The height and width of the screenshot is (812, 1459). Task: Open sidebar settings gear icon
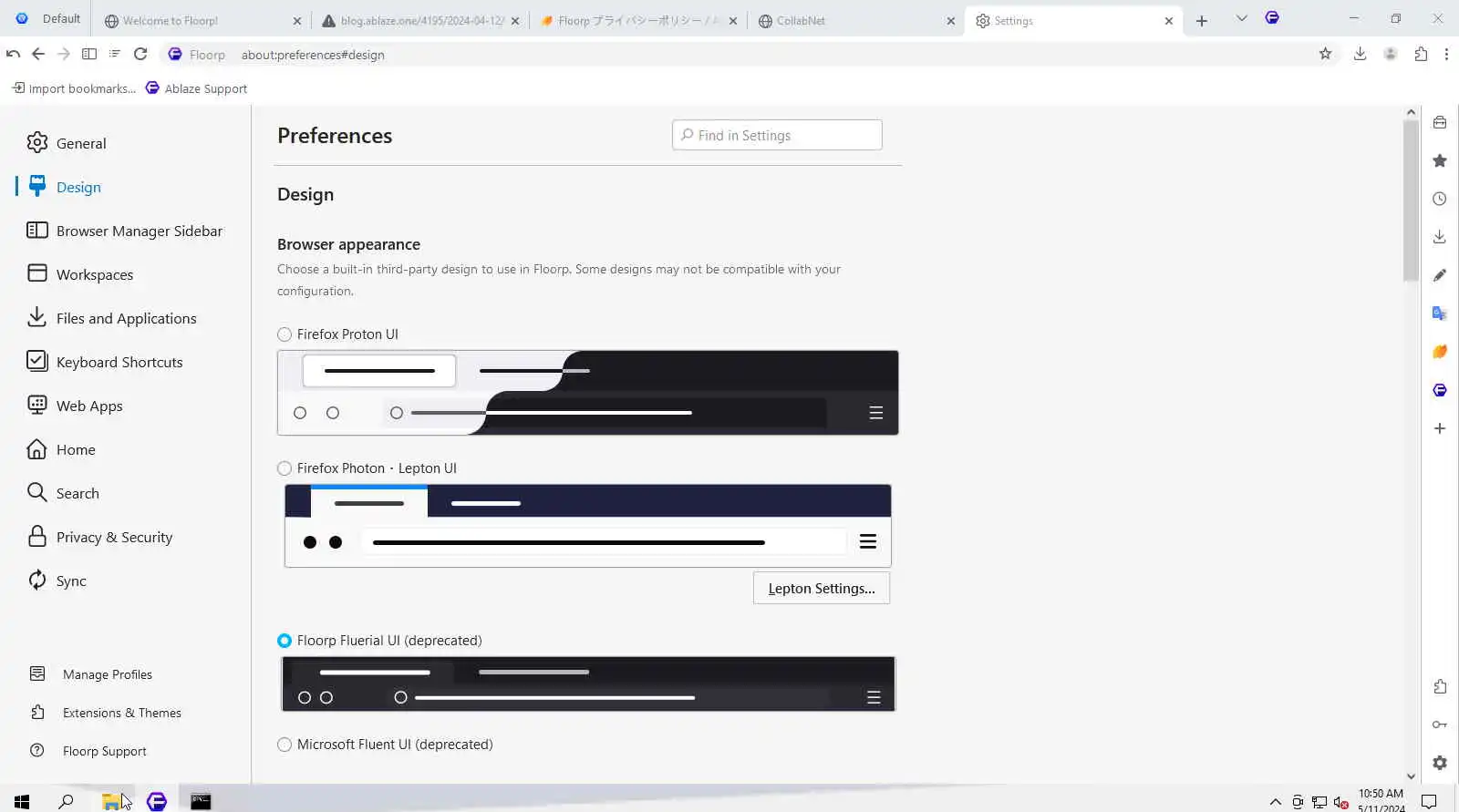pyautogui.click(x=1440, y=764)
